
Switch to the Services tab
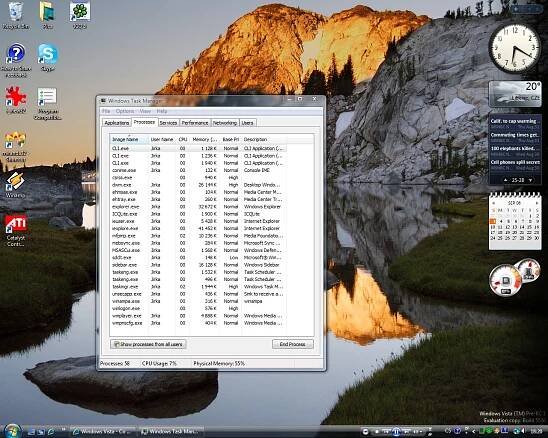coord(168,123)
